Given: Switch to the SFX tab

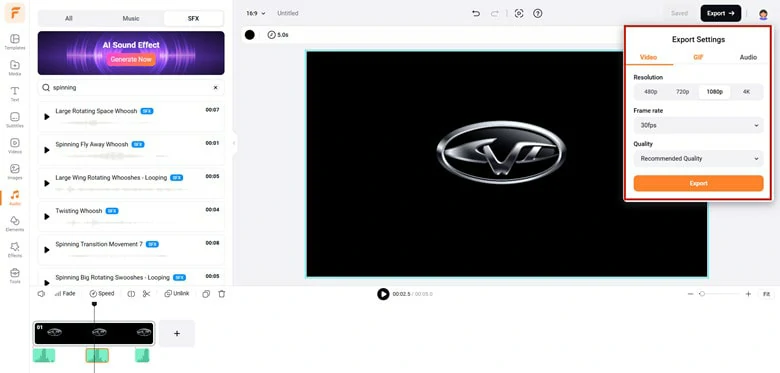Looking at the screenshot, I should click(194, 18).
